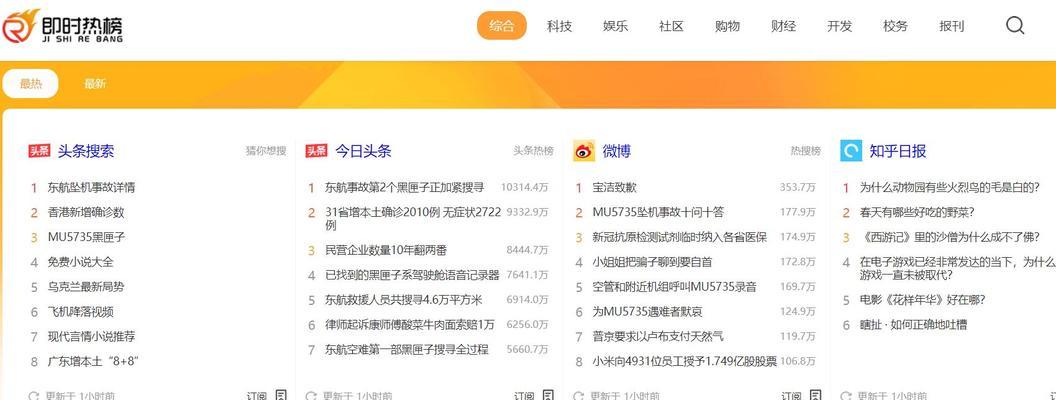This screenshot has height=400, width=1056.
Task: Open 在电子游戏已经非常发达的当下 article
Action: pos(957,268)
